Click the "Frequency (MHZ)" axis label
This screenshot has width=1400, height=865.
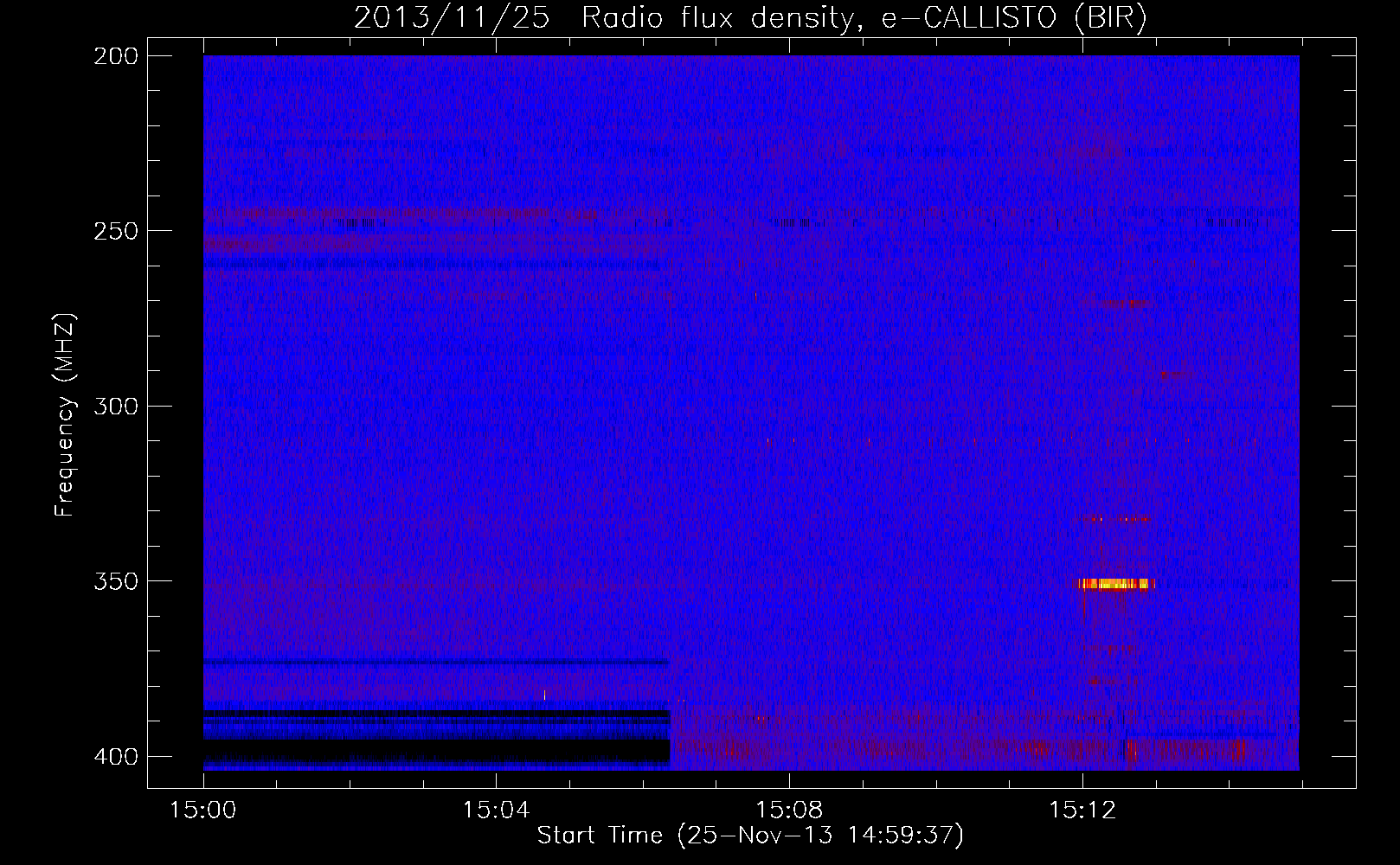coord(64,414)
